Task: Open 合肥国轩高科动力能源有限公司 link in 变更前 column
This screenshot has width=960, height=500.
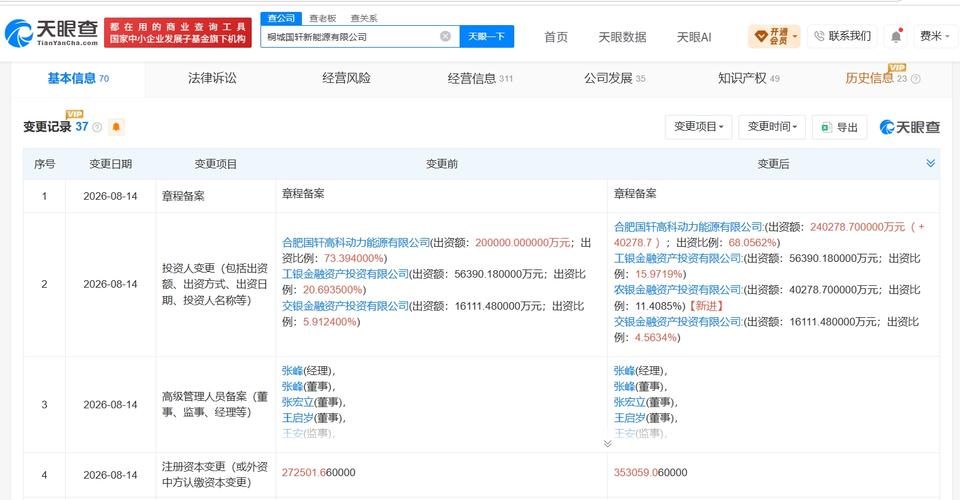Action: click(356, 243)
